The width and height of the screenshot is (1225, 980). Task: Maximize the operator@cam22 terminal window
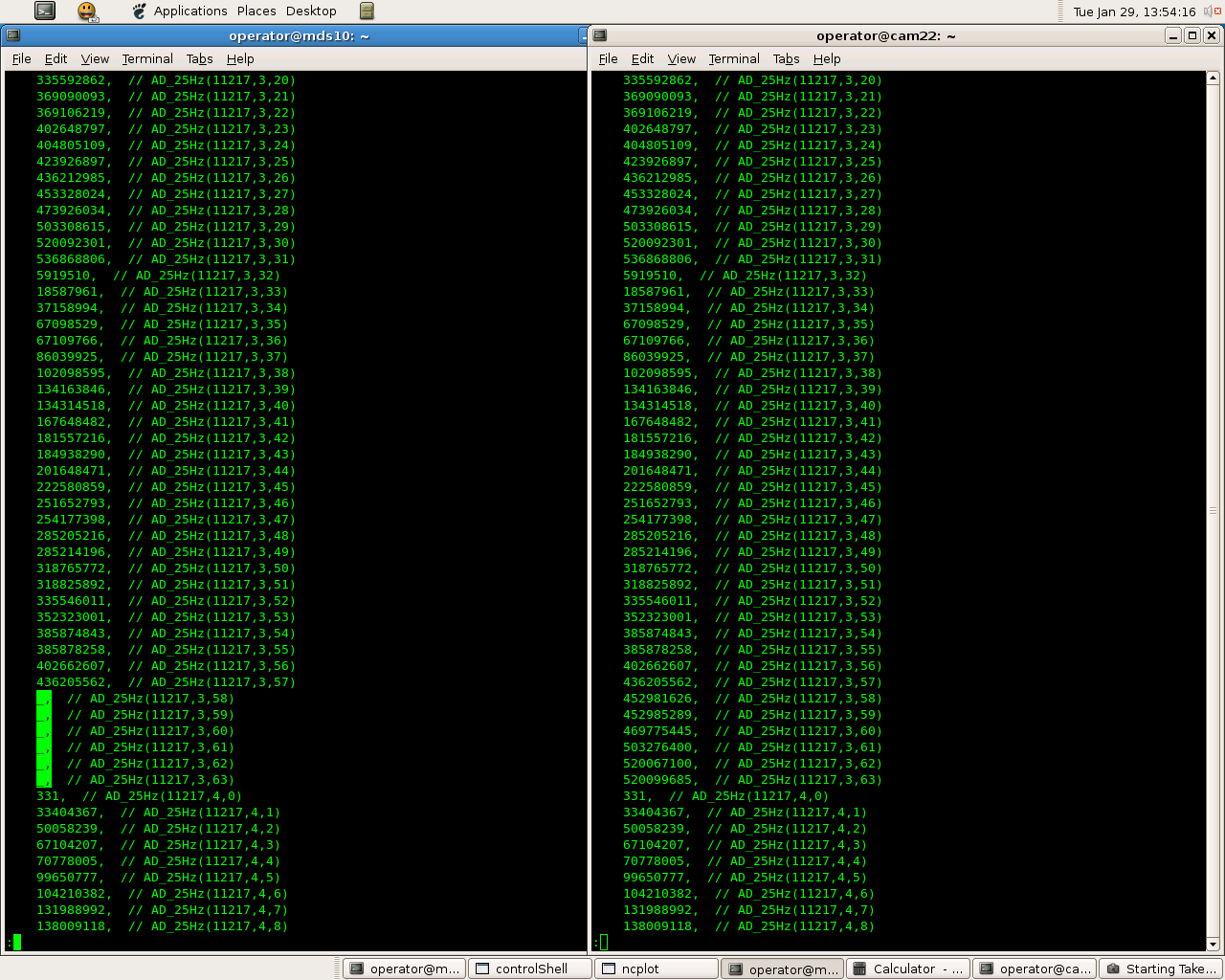click(1192, 35)
